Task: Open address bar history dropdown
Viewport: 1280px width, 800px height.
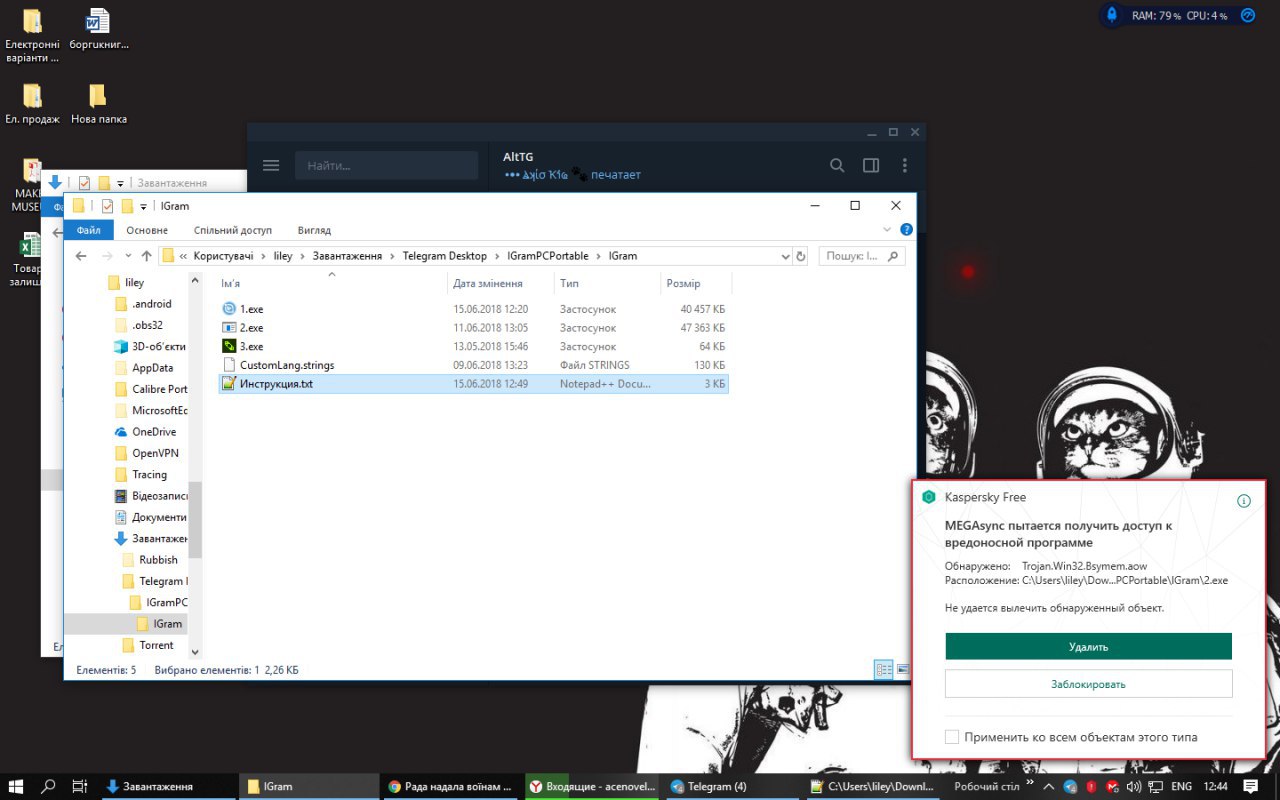Action: click(x=785, y=256)
